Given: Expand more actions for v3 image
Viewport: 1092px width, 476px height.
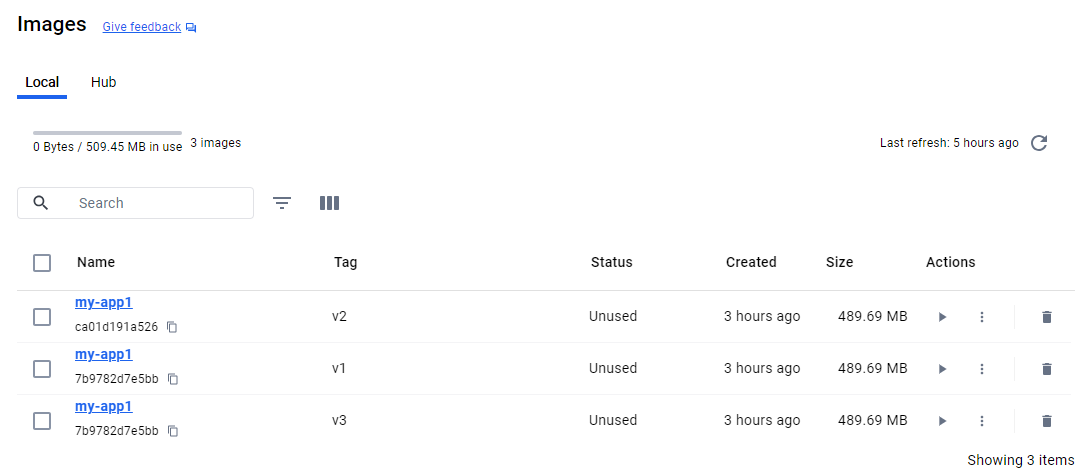Looking at the screenshot, I should [x=982, y=421].
